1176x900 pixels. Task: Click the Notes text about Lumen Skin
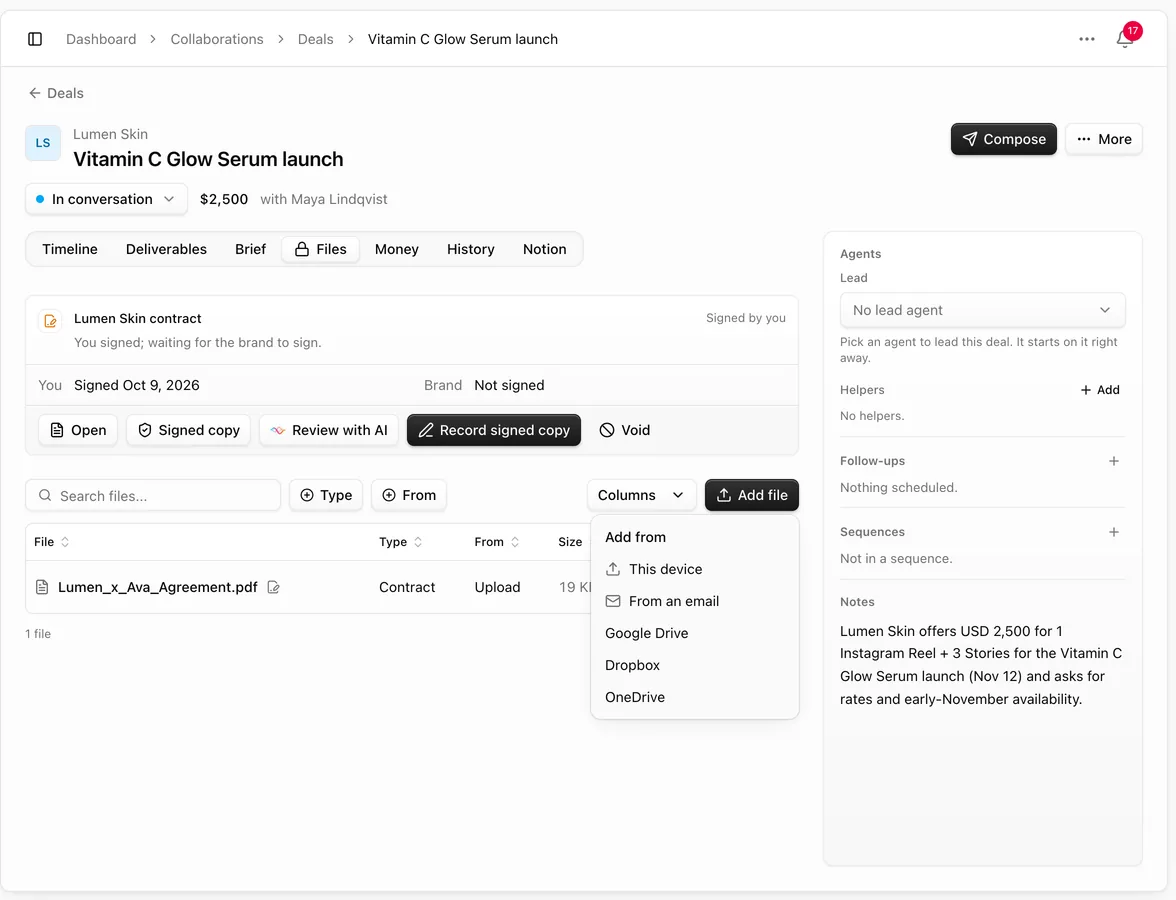pos(981,664)
